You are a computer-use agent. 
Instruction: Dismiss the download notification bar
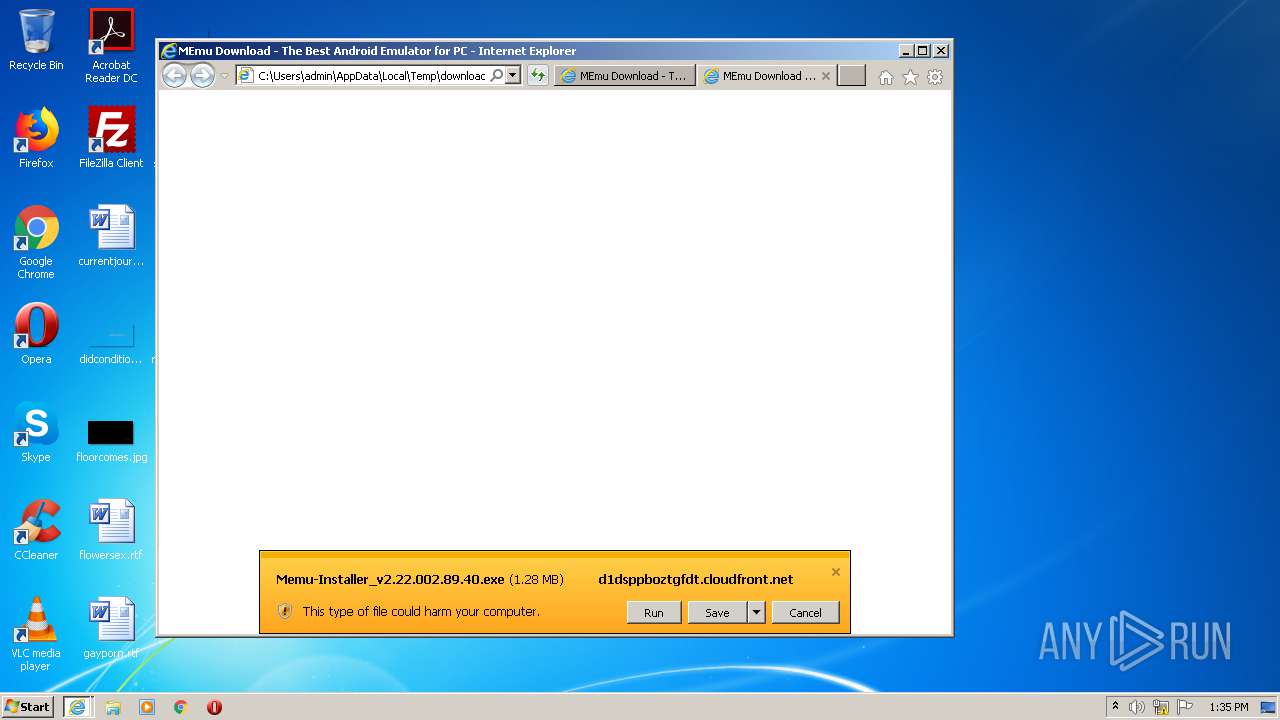pos(836,572)
